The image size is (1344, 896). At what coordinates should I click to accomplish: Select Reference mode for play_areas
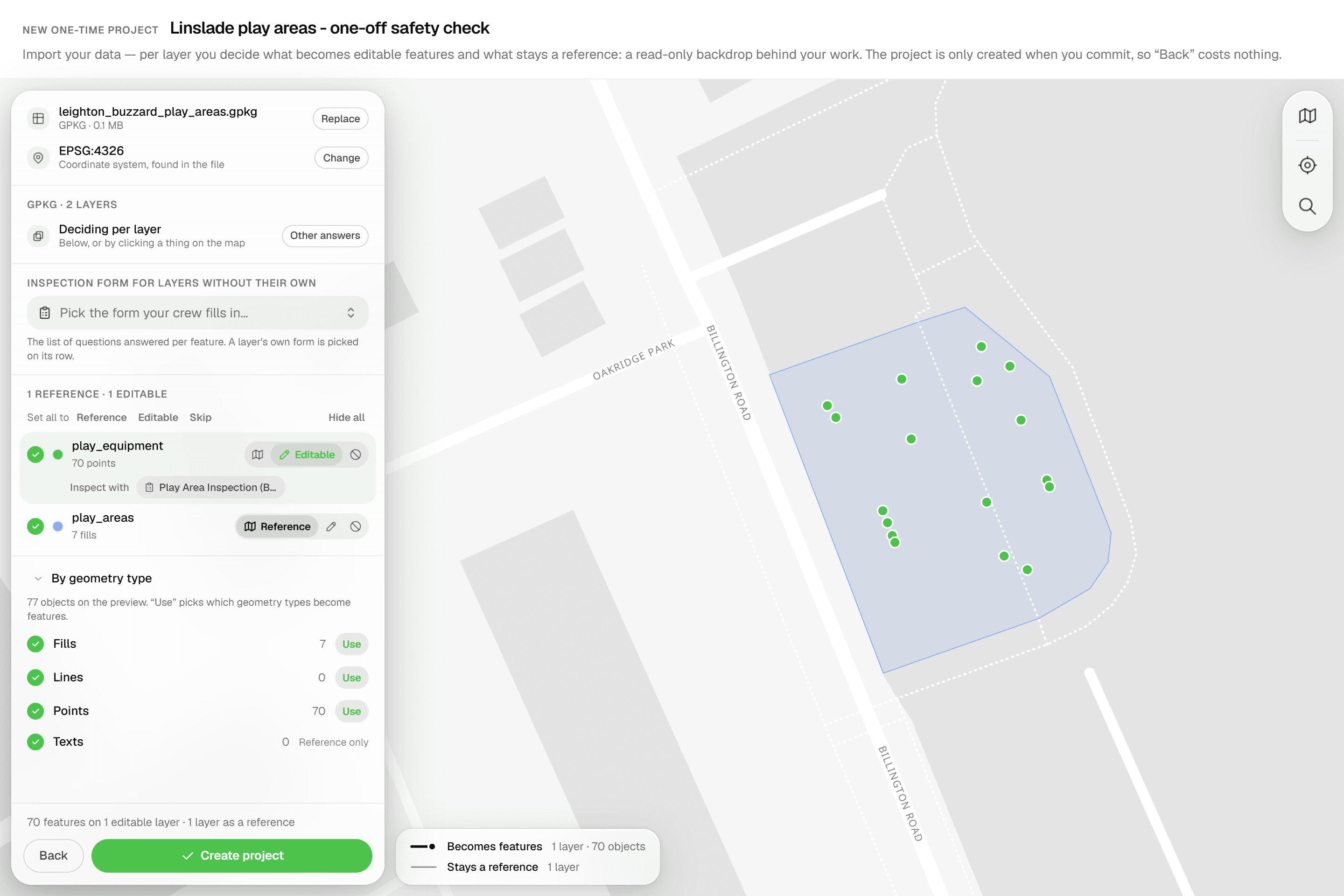[277, 527]
